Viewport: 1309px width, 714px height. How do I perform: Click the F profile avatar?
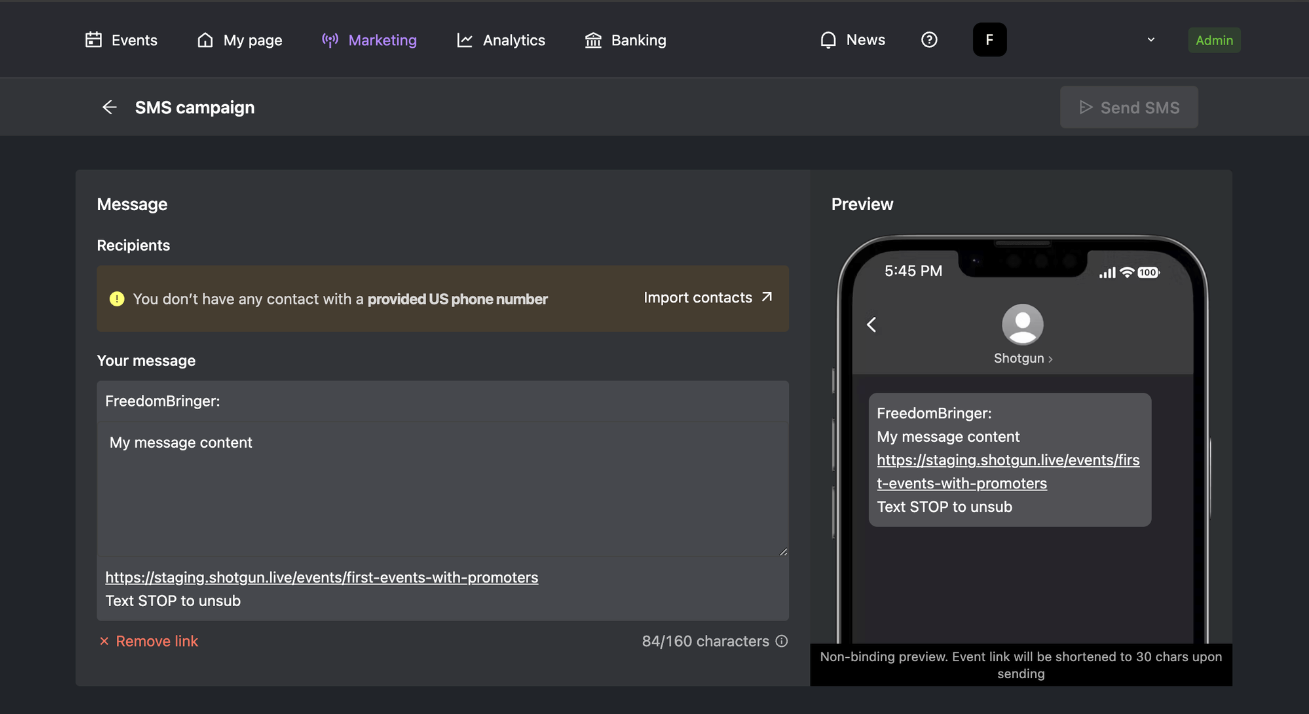pyautogui.click(x=989, y=40)
